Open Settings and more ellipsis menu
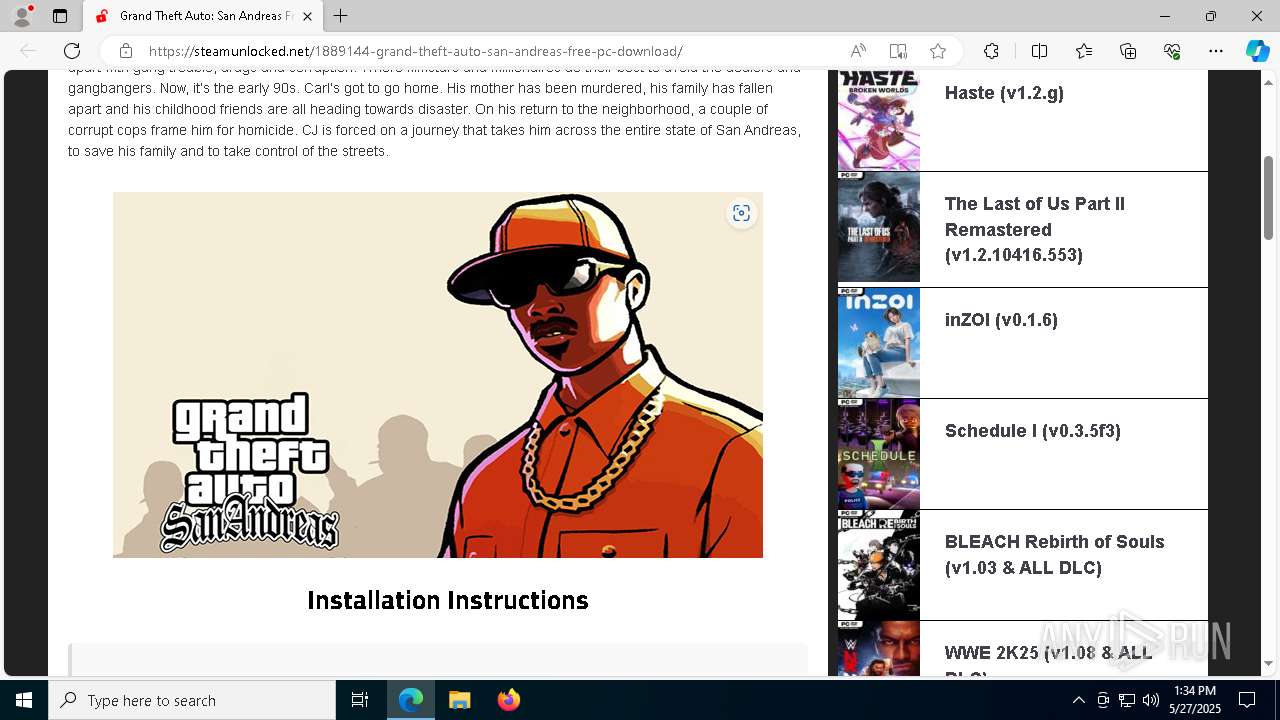The height and width of the screenshot is (720, 1280). 1216,51
